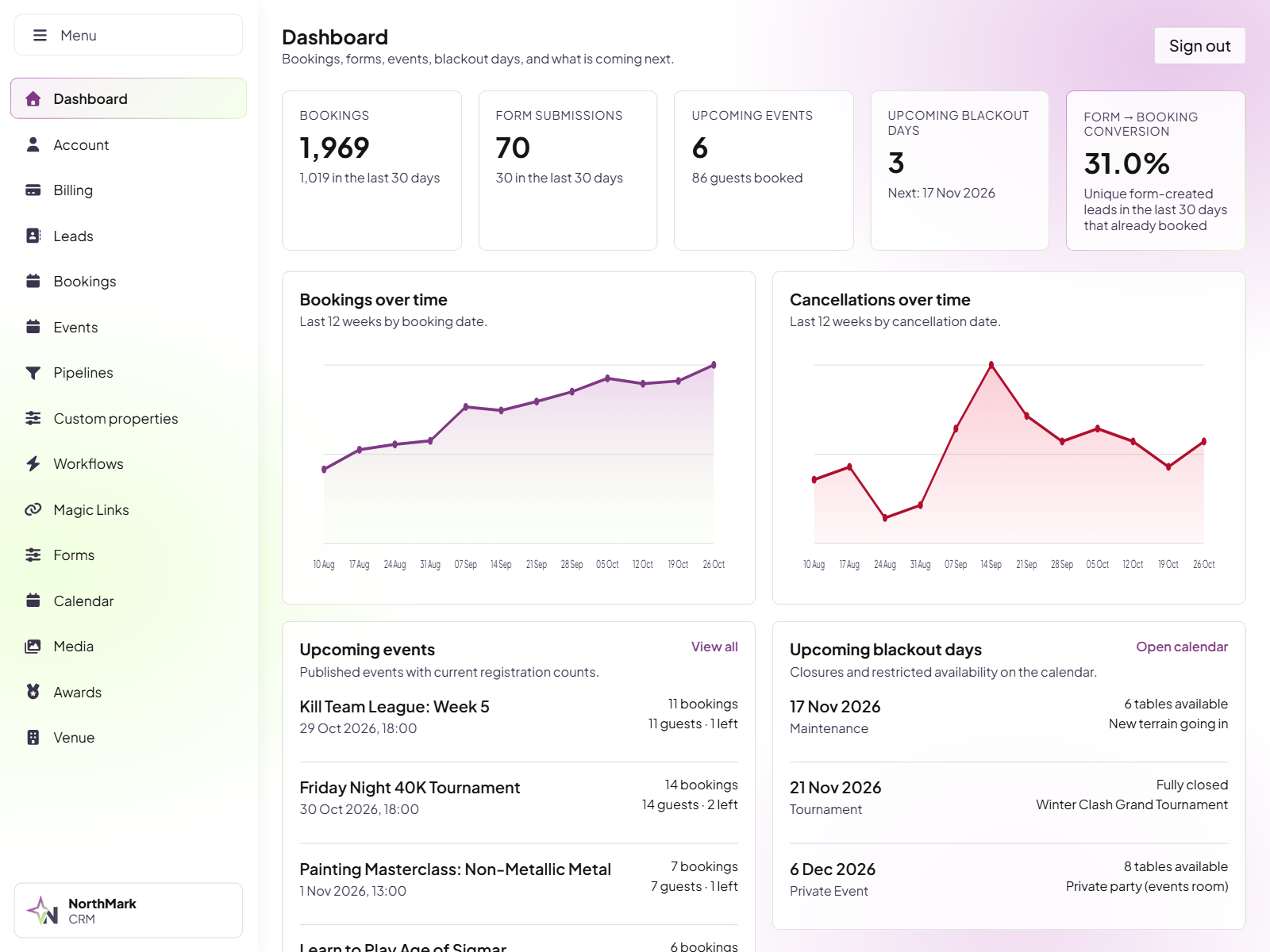Click the Upcoming Events stat card
The height and width of the screenshot is (952, 1270).
(x=764, y=171)
